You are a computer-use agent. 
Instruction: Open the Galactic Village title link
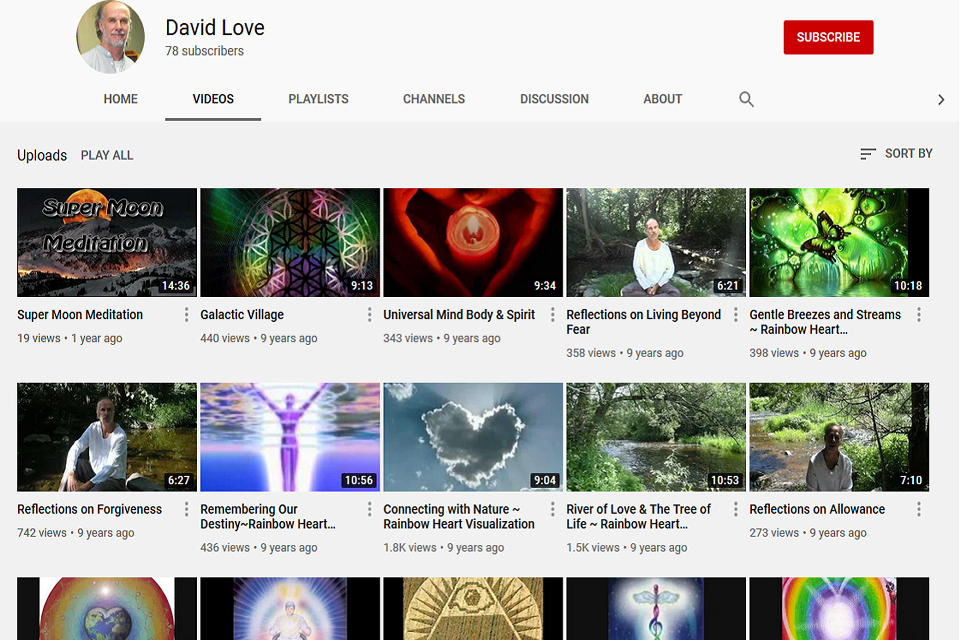pos(242,315)
